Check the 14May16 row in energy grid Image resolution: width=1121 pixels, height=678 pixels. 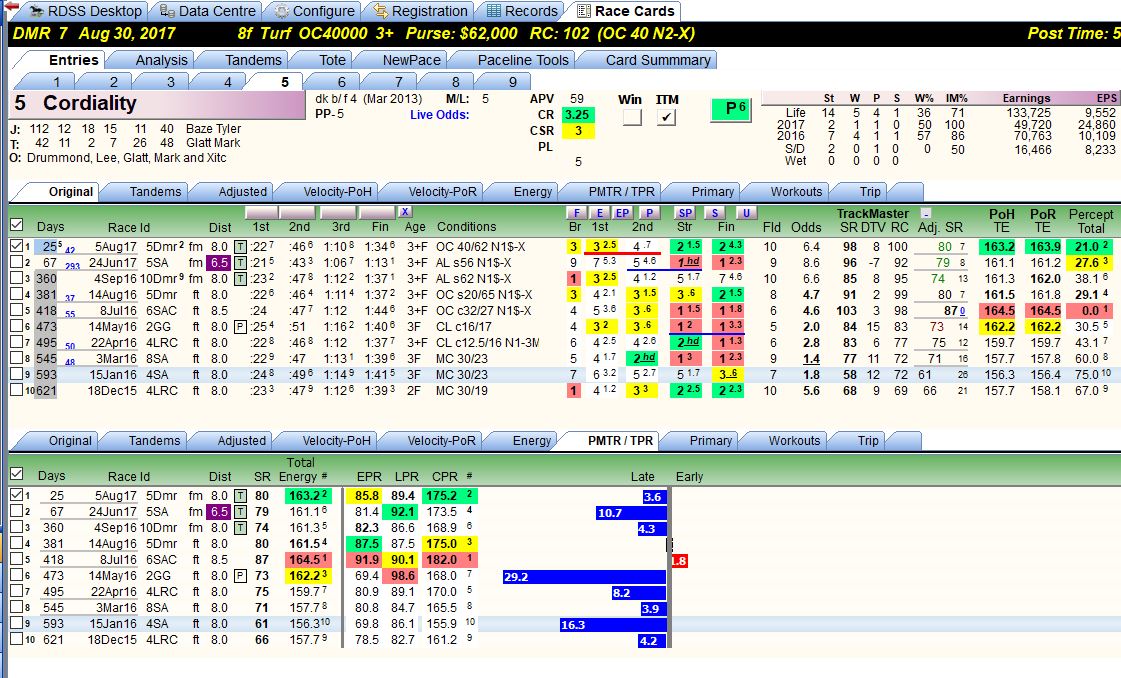pyautogui.click(x=16, y=575)
